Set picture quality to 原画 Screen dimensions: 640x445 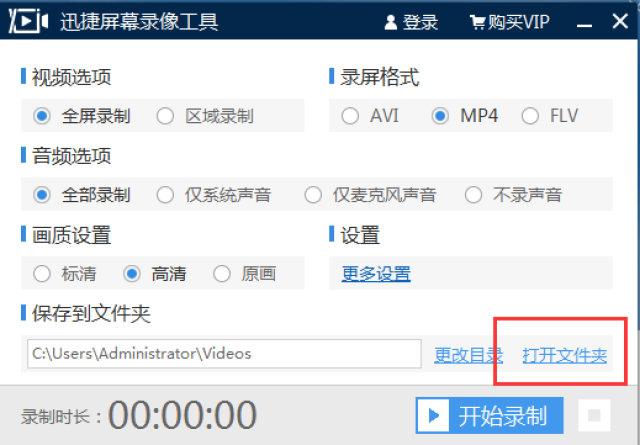tap(222, 274)
